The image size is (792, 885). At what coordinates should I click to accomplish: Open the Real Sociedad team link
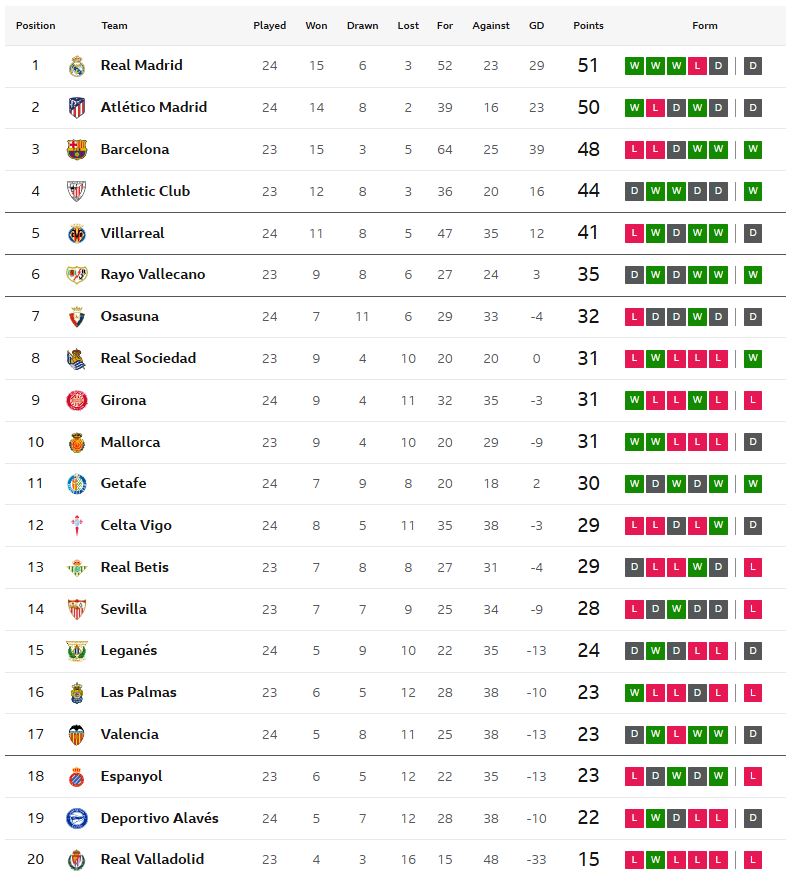click(148, 358)
